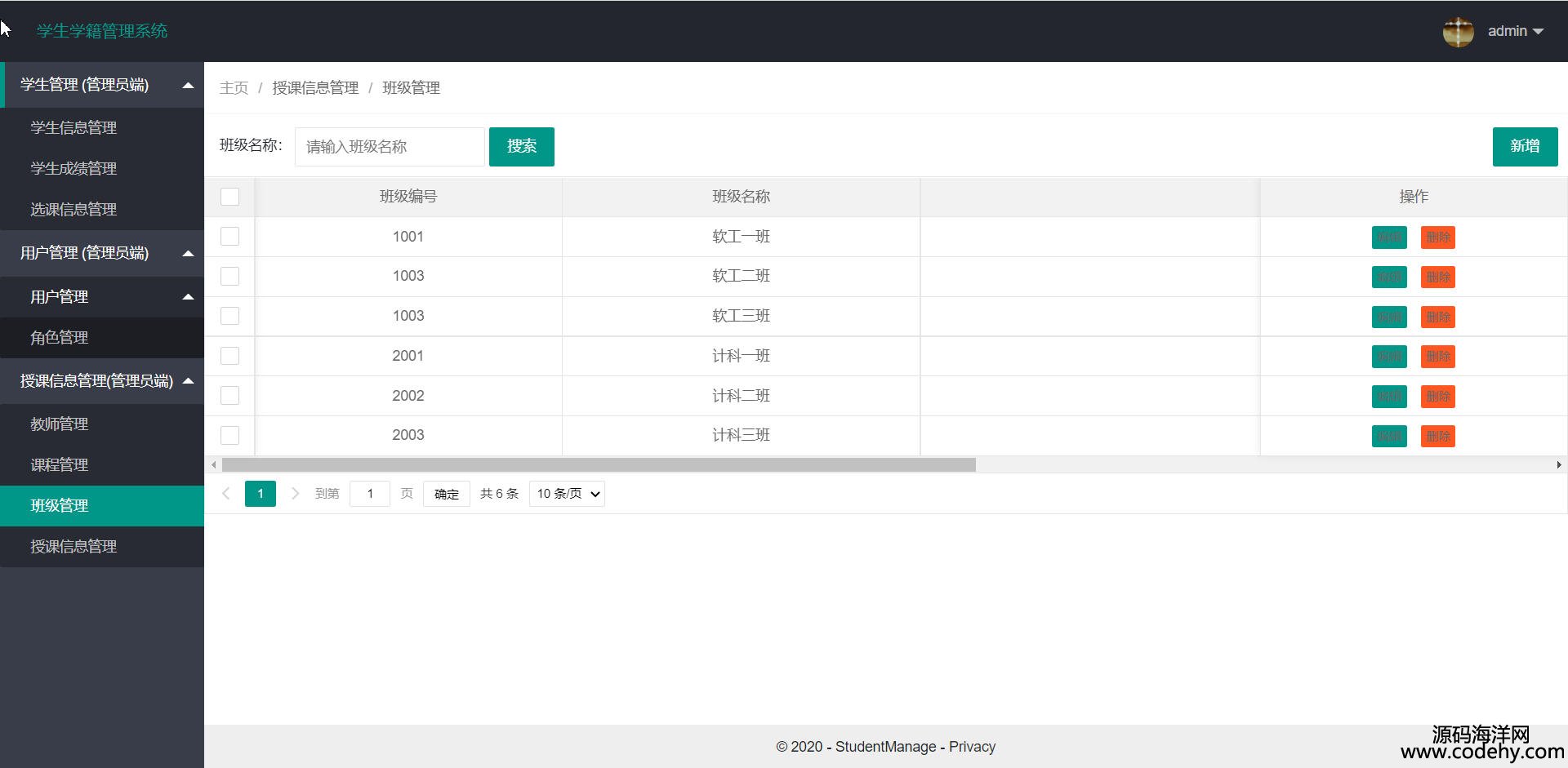Delete the 软工二班 row
1568x768 pixels.
(x=1438, y=277)
